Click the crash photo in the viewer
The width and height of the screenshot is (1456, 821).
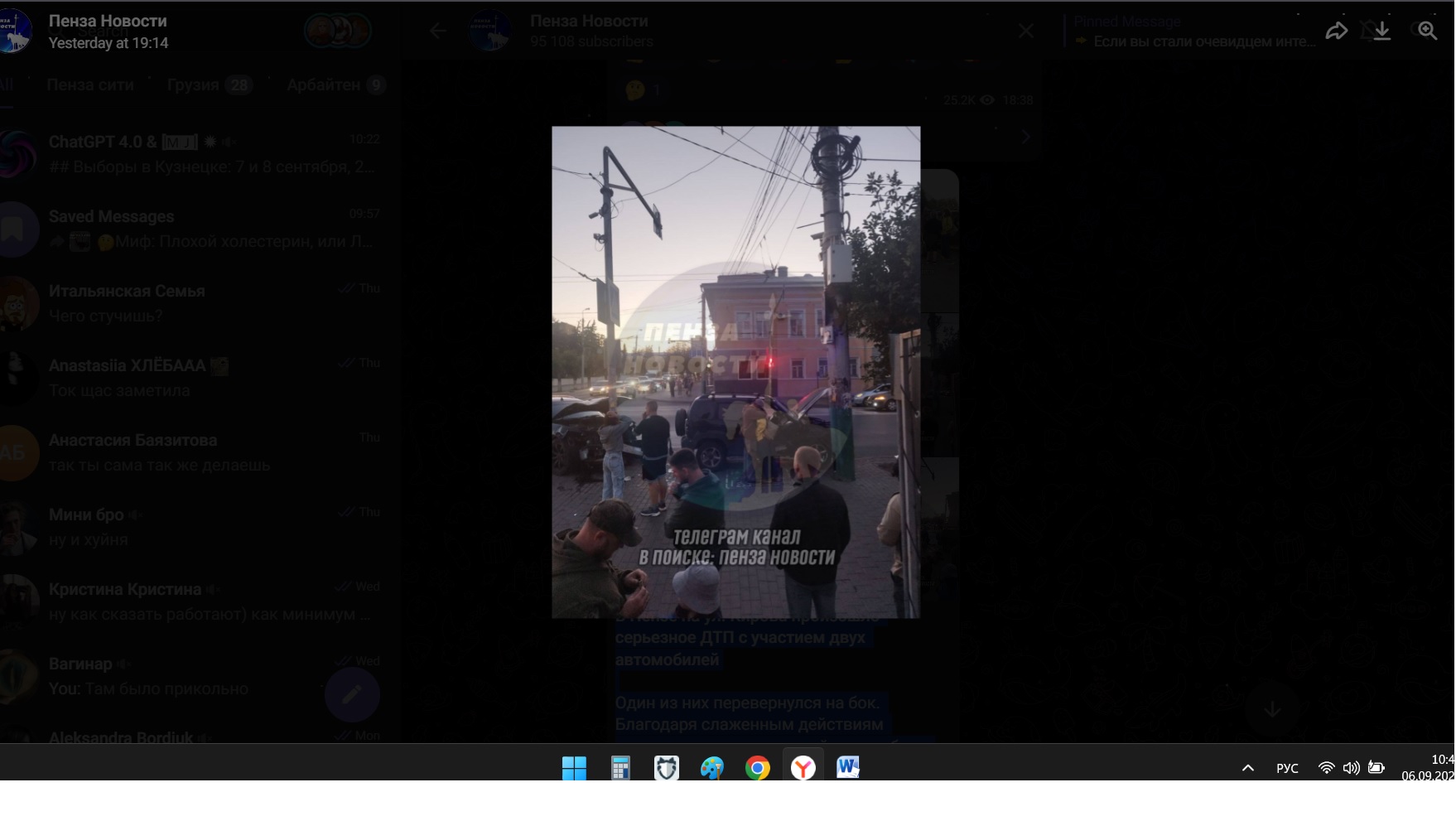[x=735, y=372]
